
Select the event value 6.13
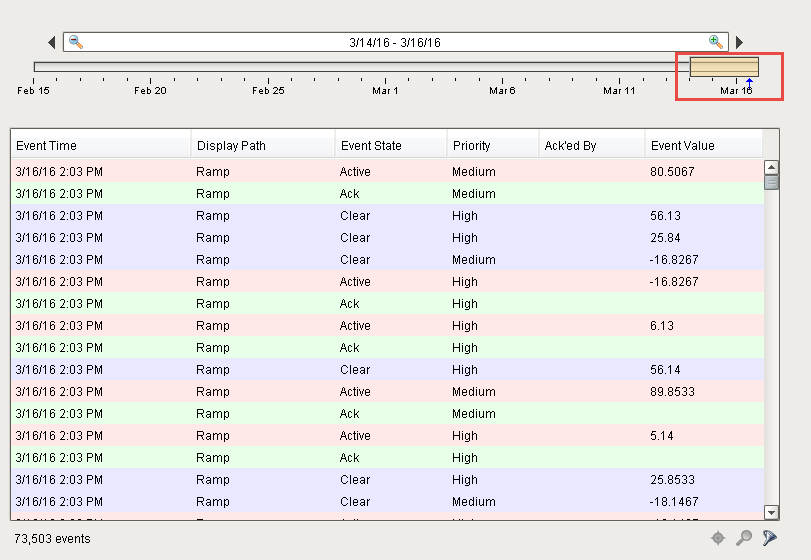tap(662, 326)
